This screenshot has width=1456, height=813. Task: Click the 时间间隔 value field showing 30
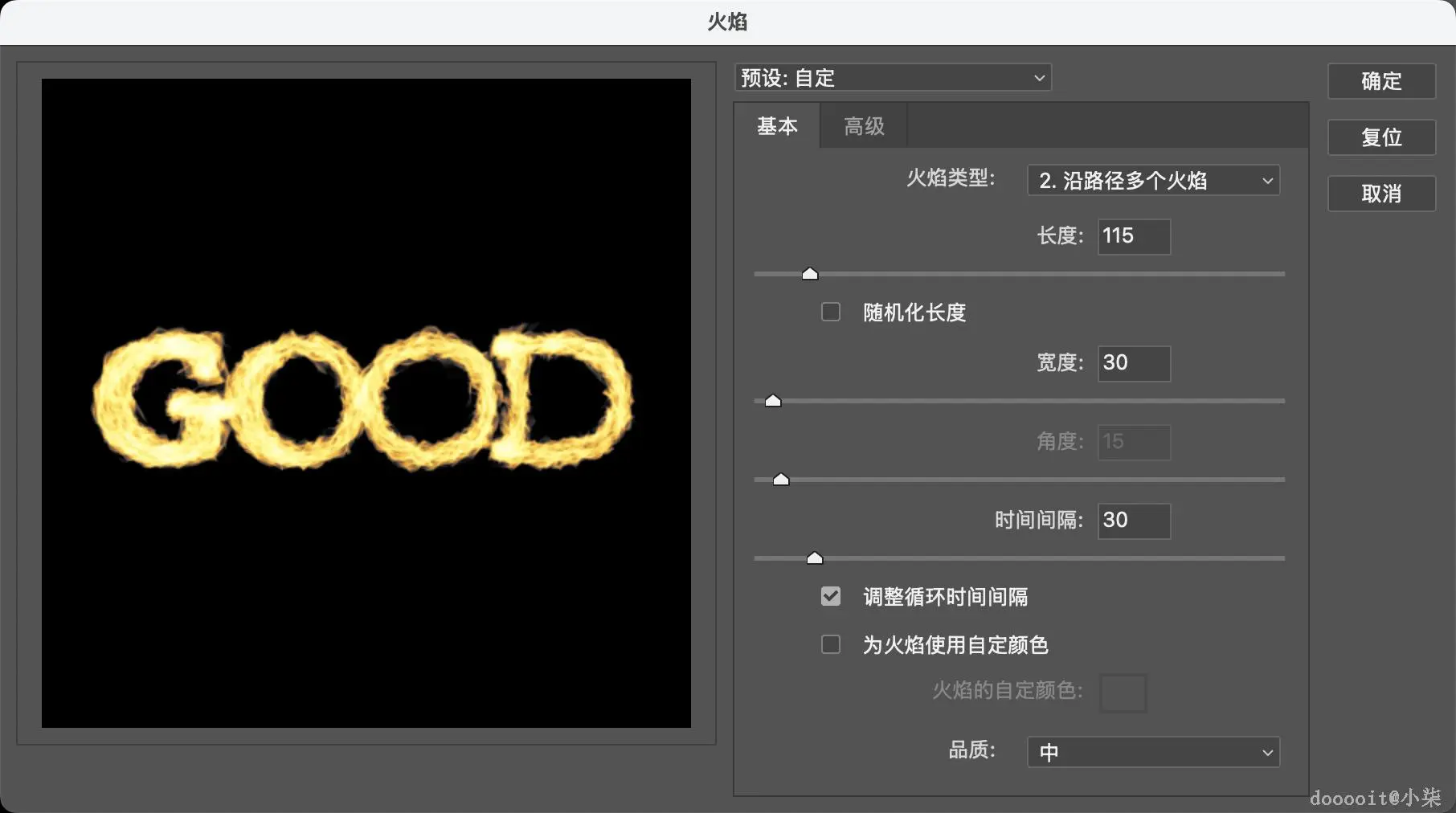(x=1133, y=521)
